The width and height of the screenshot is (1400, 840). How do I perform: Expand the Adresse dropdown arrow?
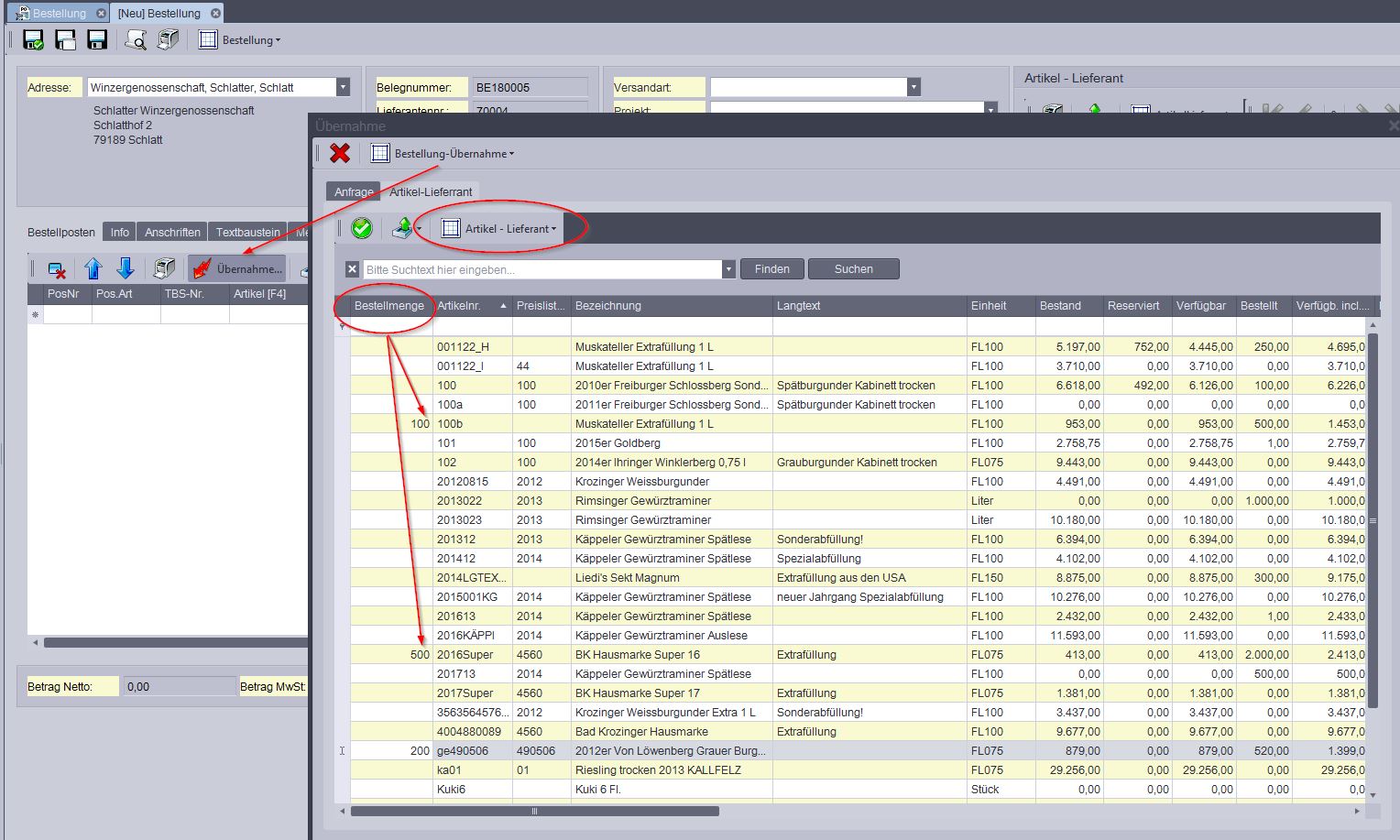344,87
